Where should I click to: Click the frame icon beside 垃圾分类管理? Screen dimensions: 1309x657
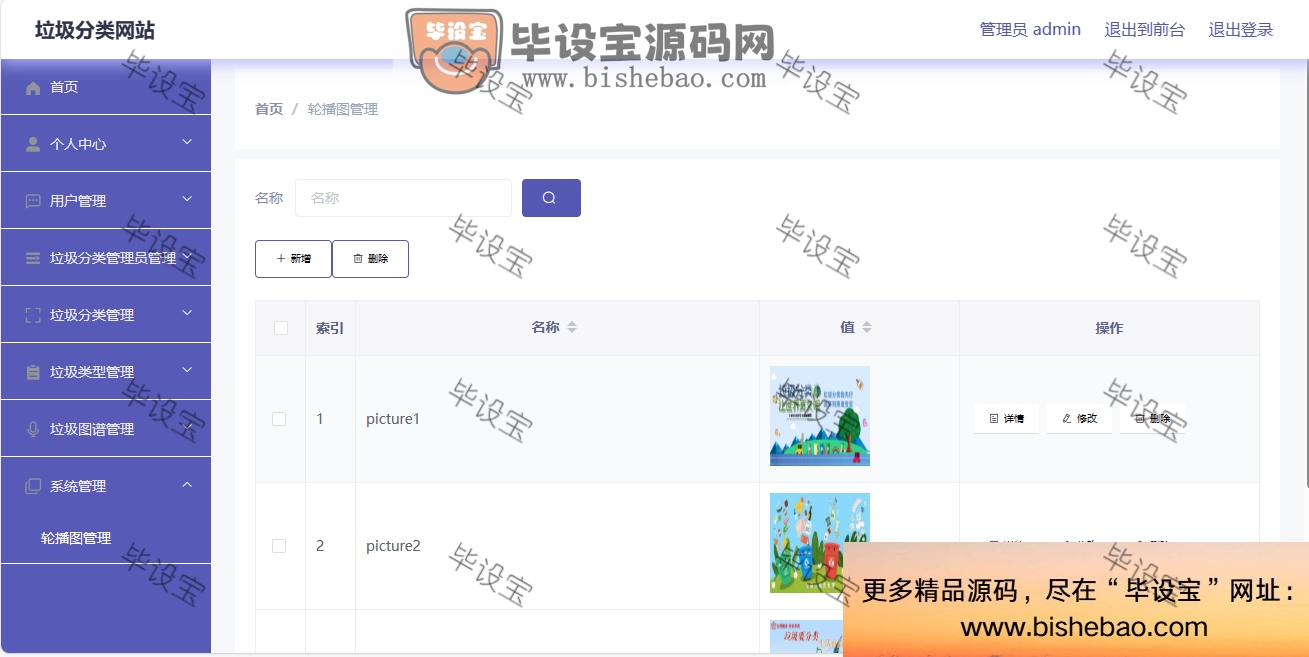(x=33, y=315)
